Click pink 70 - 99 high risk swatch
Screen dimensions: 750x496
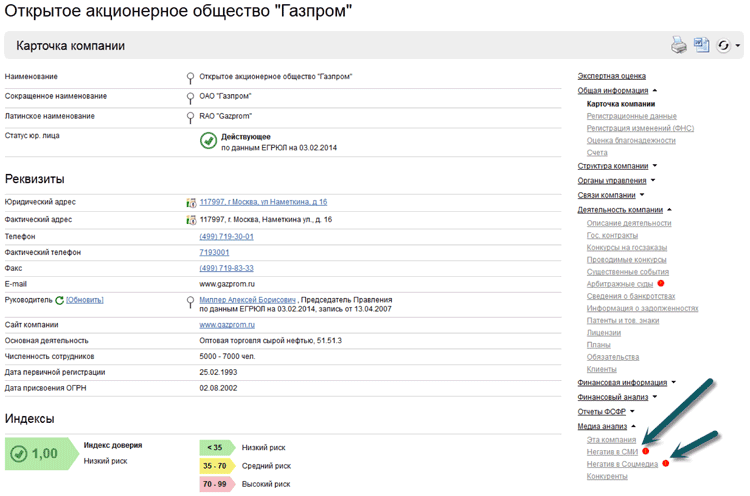click(x=217, y=484)
